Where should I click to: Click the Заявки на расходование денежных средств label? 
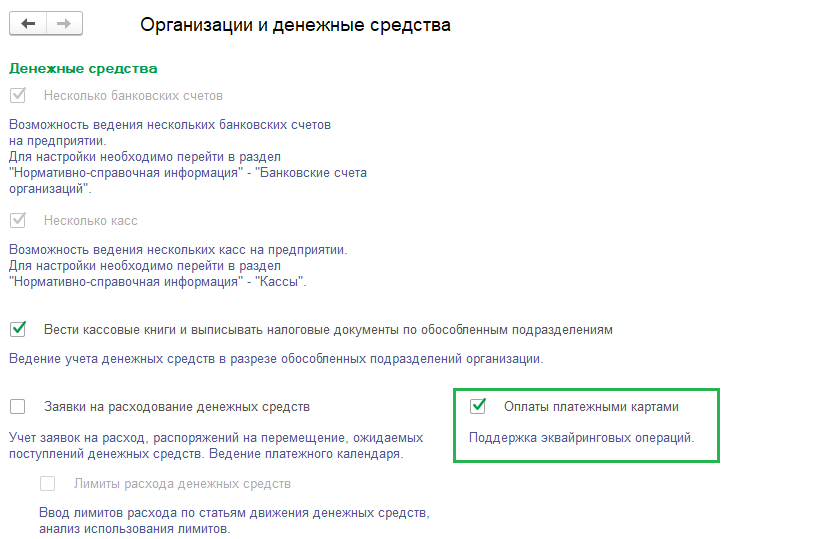tap(177, 406)
